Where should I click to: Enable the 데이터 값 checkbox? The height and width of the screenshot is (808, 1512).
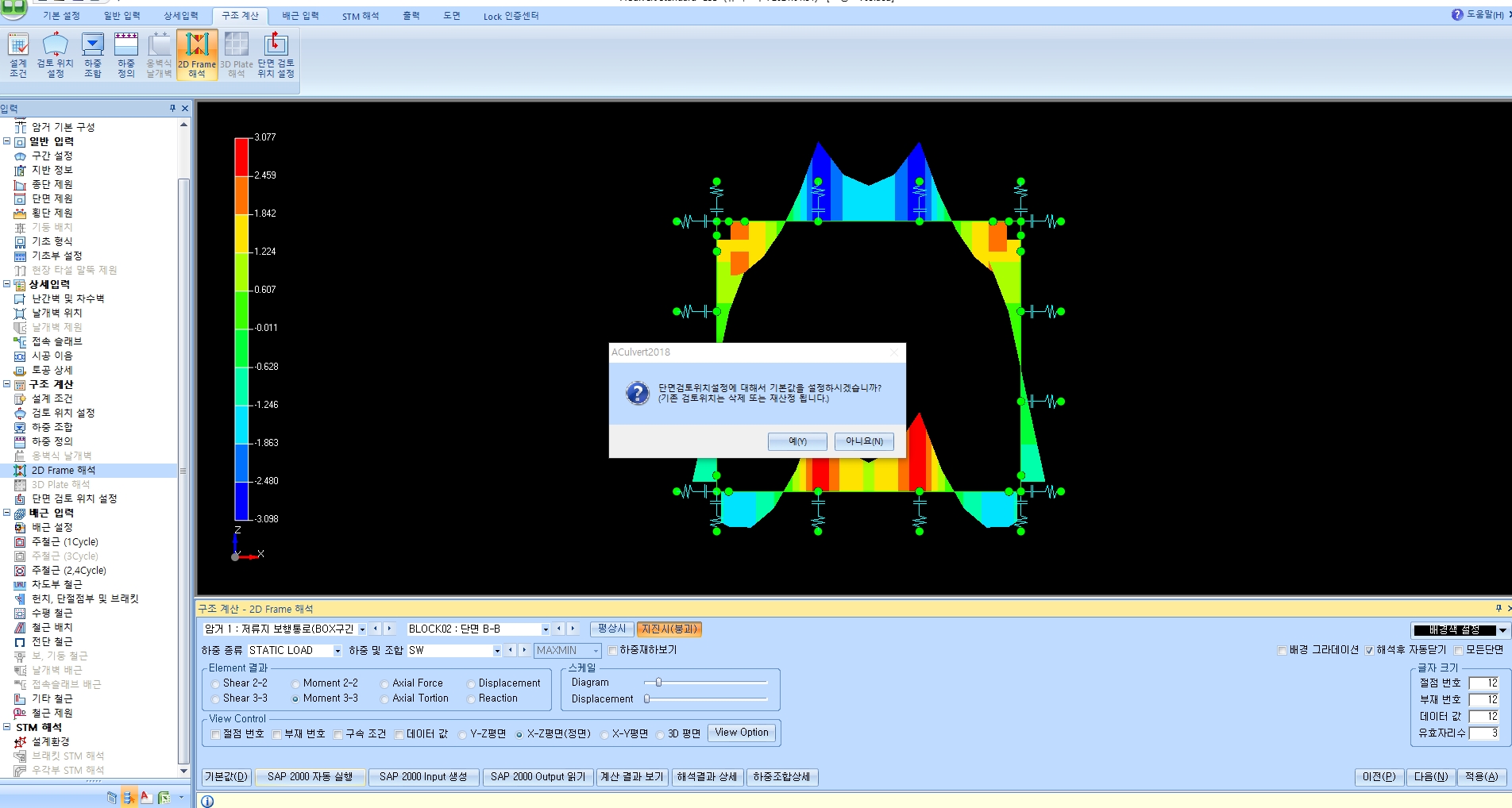pos(399,734)
